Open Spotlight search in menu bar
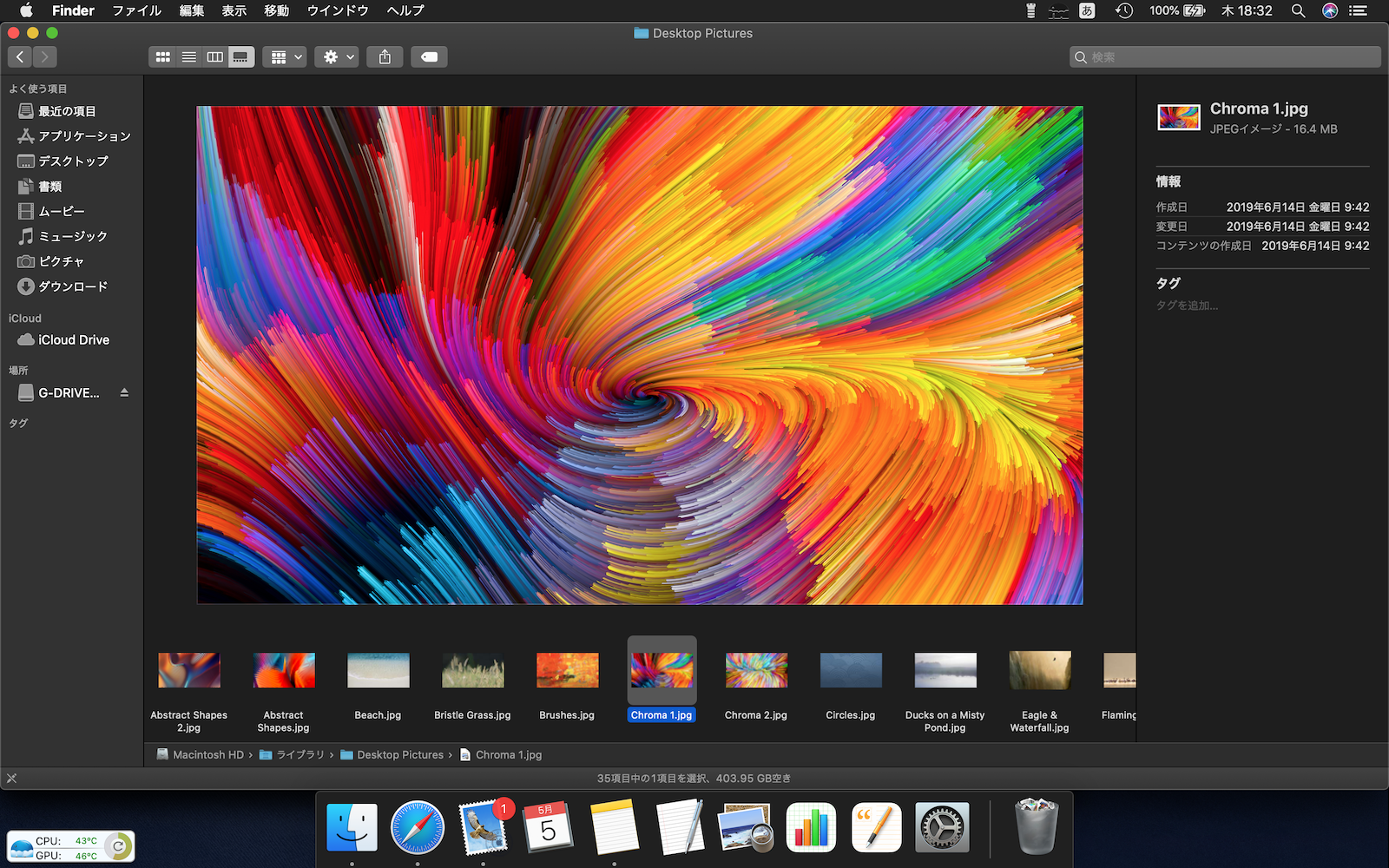Viewport: 1389px width, 868px height. click(x=1298, y=10)
